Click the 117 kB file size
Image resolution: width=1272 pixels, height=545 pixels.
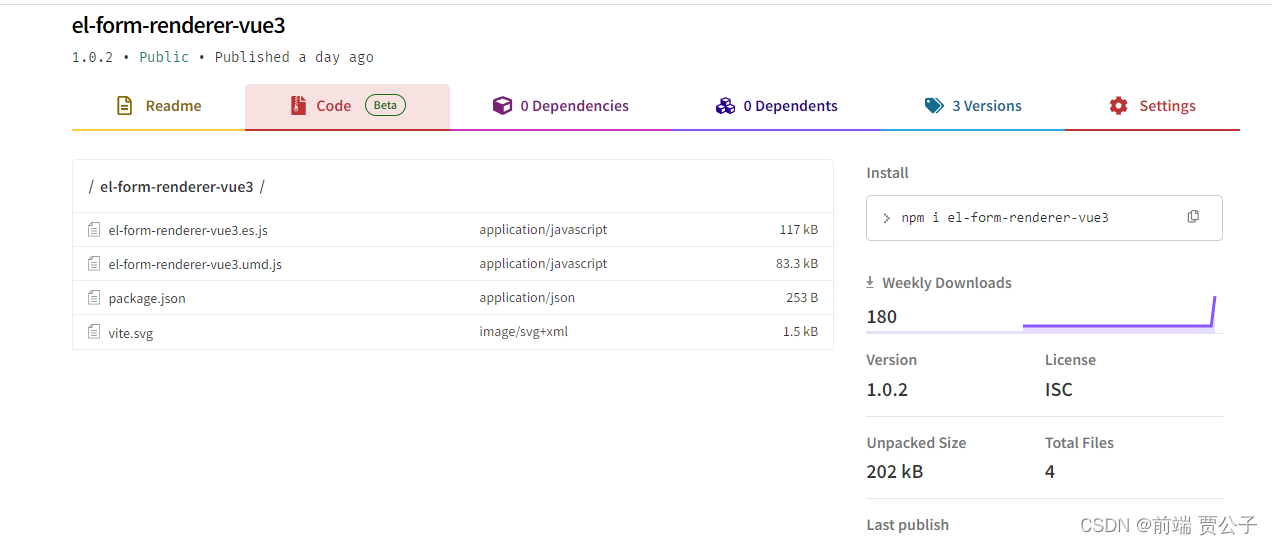pyautogui.click(x=799, y=230)
